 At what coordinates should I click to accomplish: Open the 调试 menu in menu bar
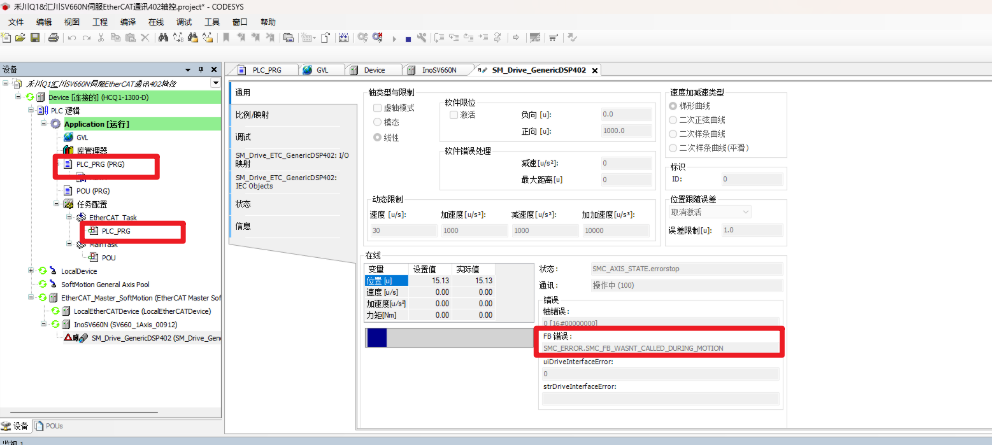click(184, 21)
